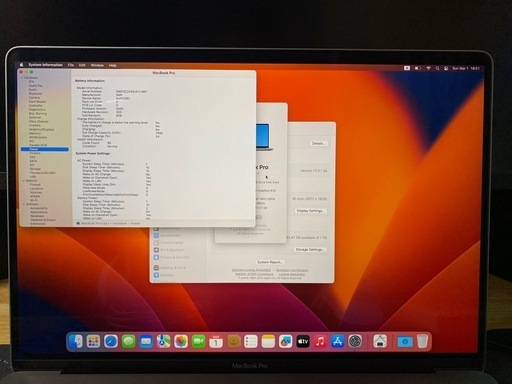
Task: Click the System Report… button
Action: [270, 262]
